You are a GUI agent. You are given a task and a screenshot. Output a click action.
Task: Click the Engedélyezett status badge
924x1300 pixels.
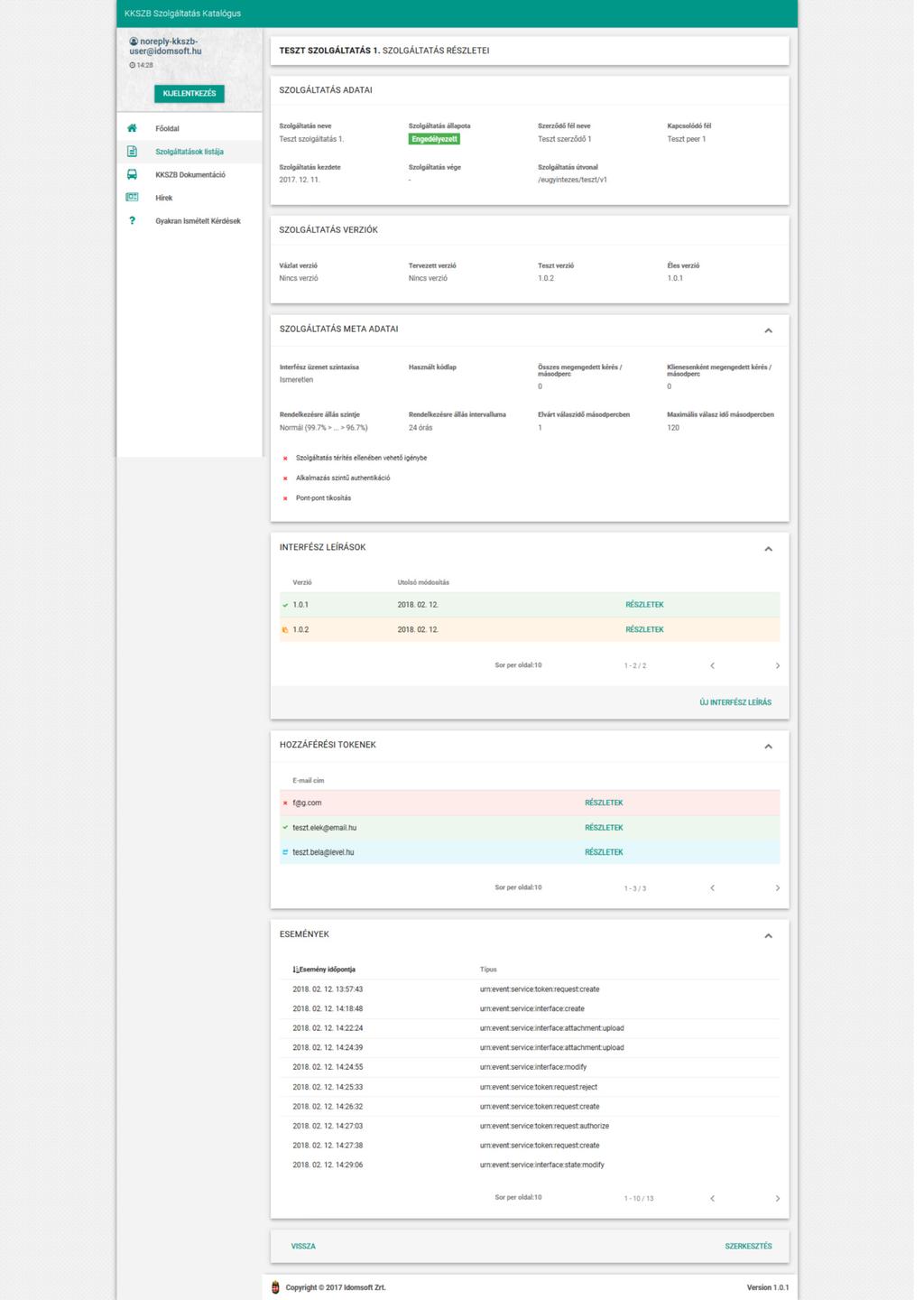(435, 139)
